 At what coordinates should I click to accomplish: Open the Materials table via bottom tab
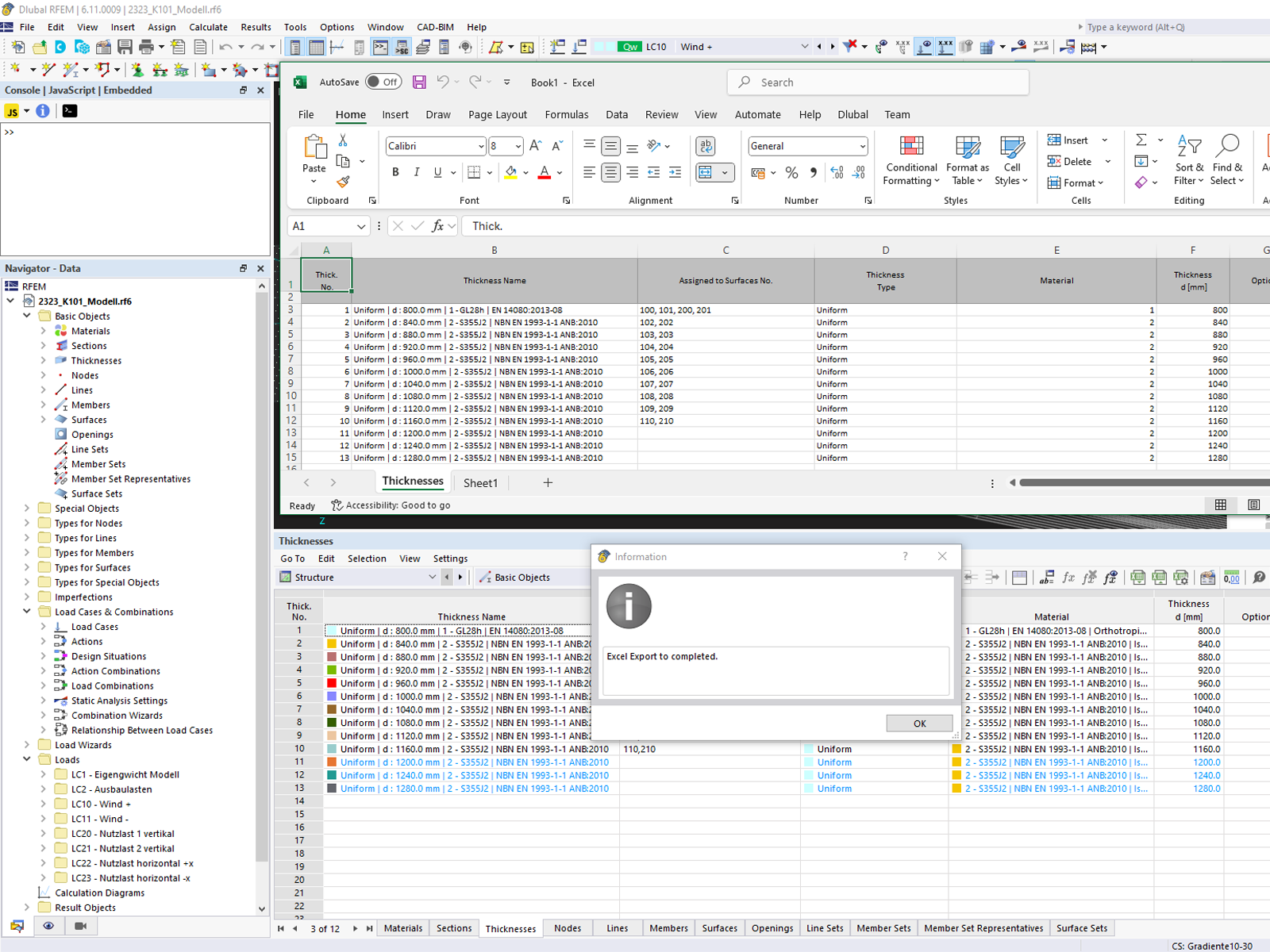pyautogui.click(x=402, y=928)
